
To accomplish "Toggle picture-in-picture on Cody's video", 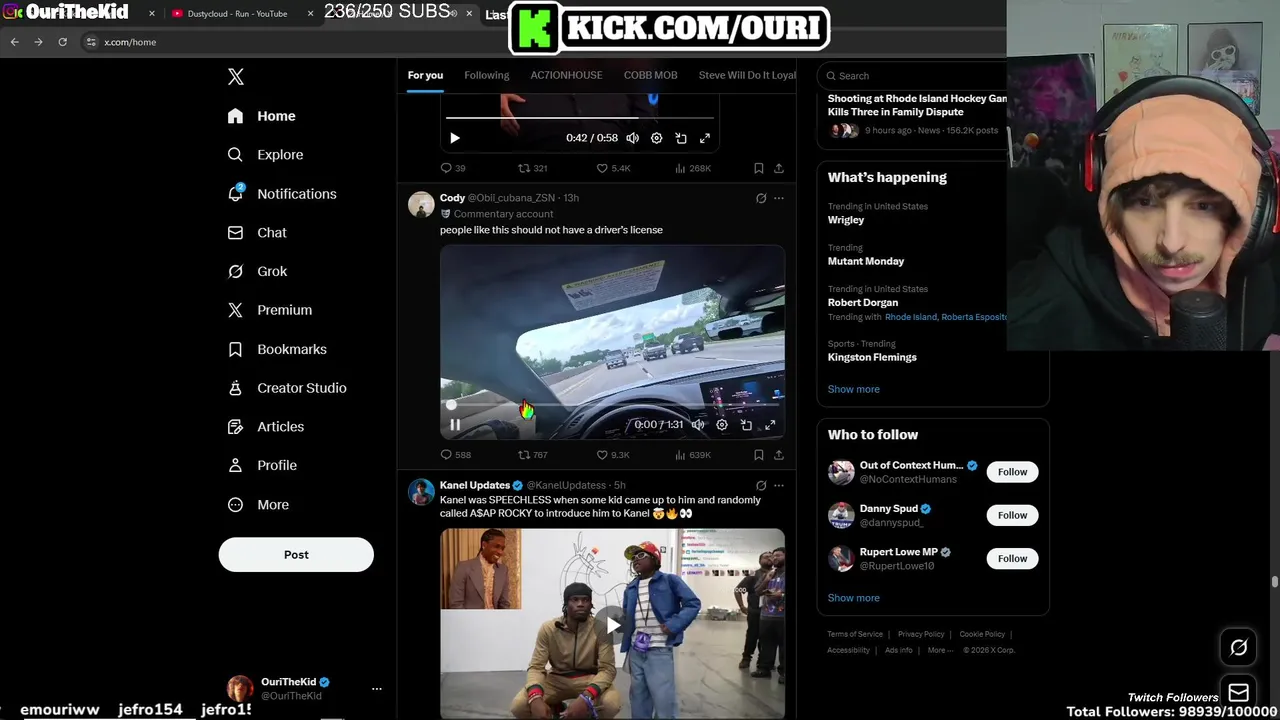I will 746,425.
